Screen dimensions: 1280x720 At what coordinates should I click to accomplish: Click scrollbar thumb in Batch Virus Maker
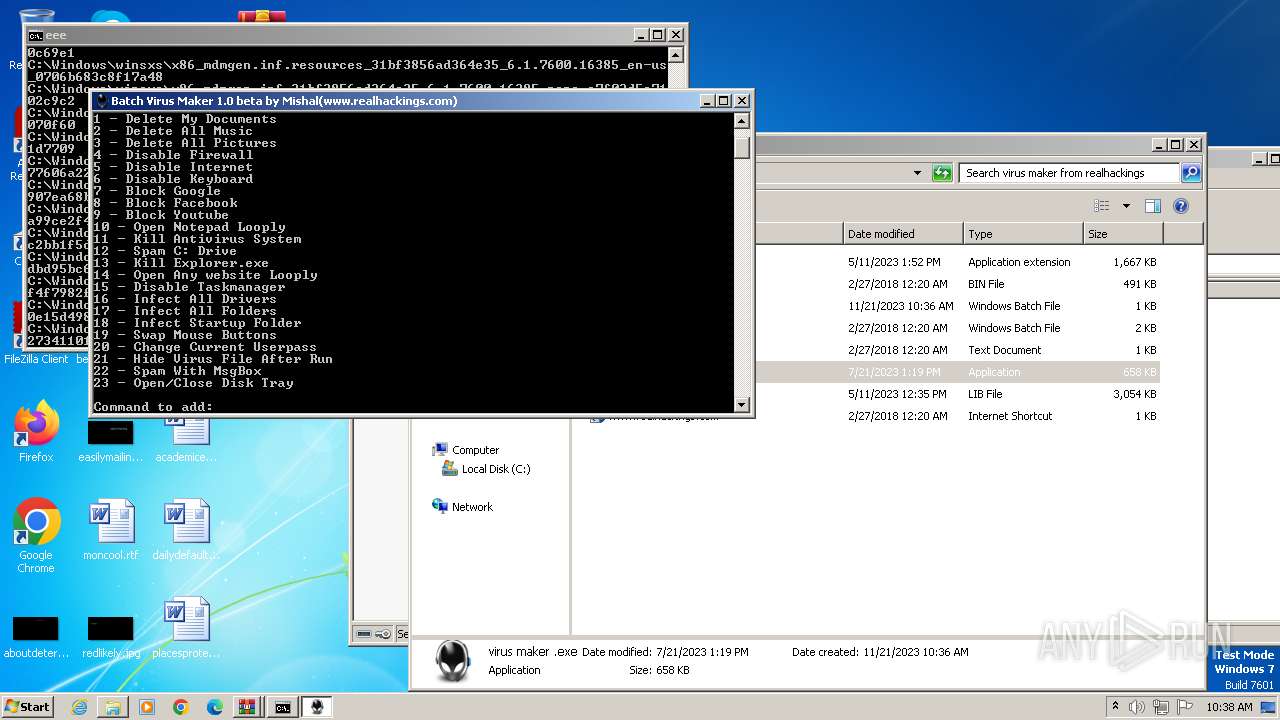[x=742, y=148]
